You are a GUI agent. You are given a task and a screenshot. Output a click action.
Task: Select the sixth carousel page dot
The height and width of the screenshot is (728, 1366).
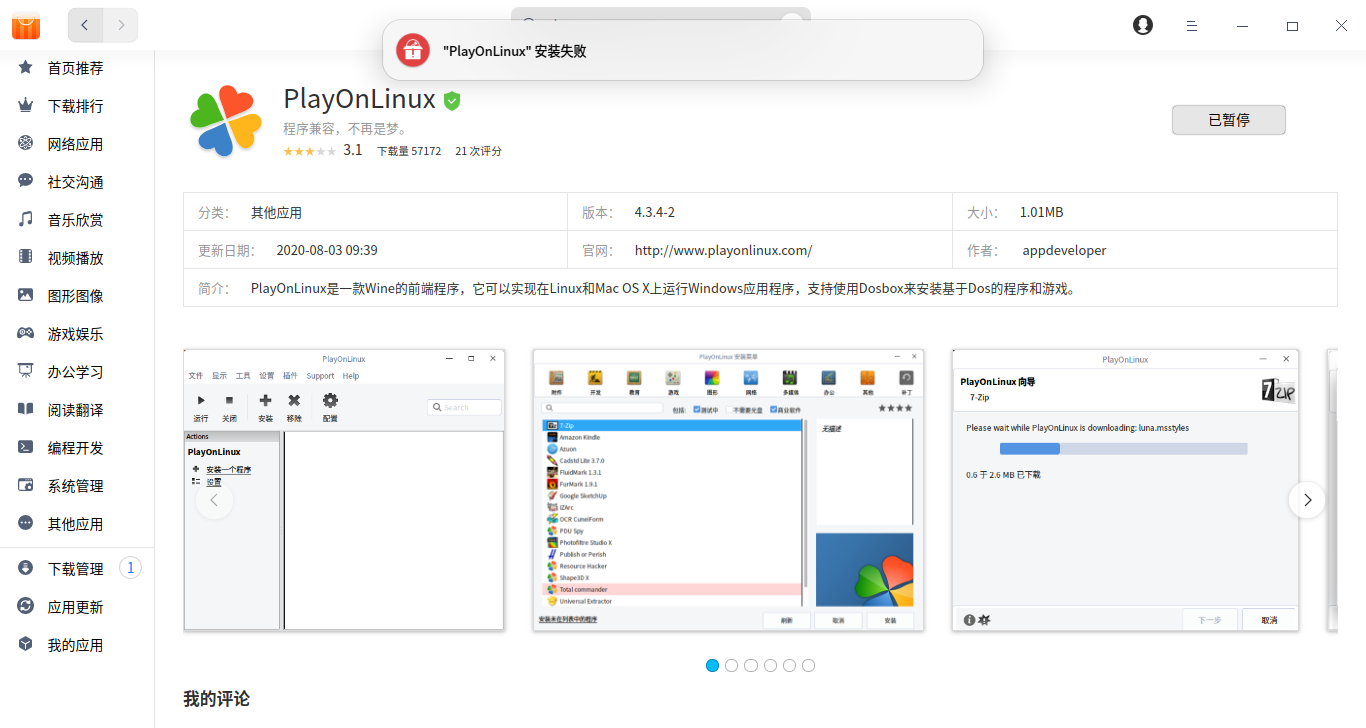(808, 665)
